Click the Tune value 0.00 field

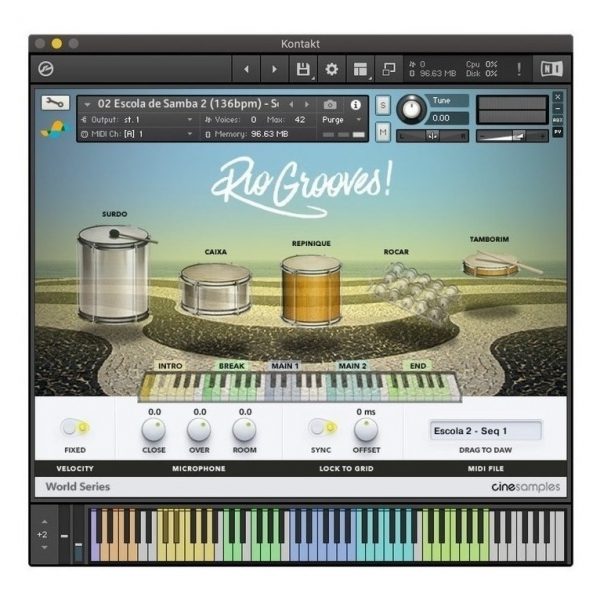pos(448,118)
